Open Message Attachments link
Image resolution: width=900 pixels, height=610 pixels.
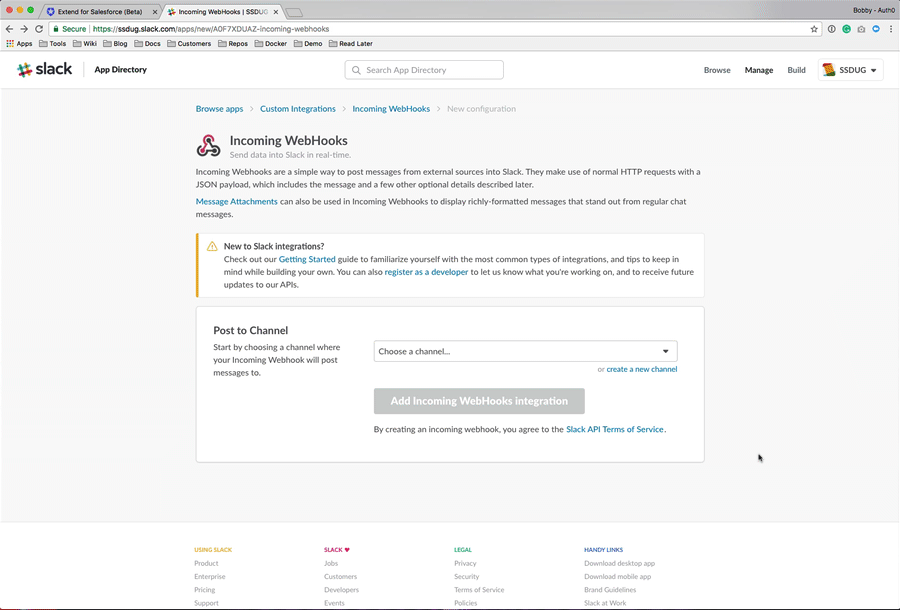236,201
